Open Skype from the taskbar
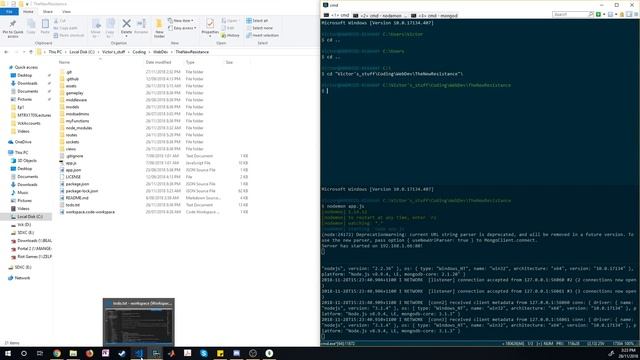Viewport: 640px width, 360px height. pyautogui.click(x=204, y=353)
